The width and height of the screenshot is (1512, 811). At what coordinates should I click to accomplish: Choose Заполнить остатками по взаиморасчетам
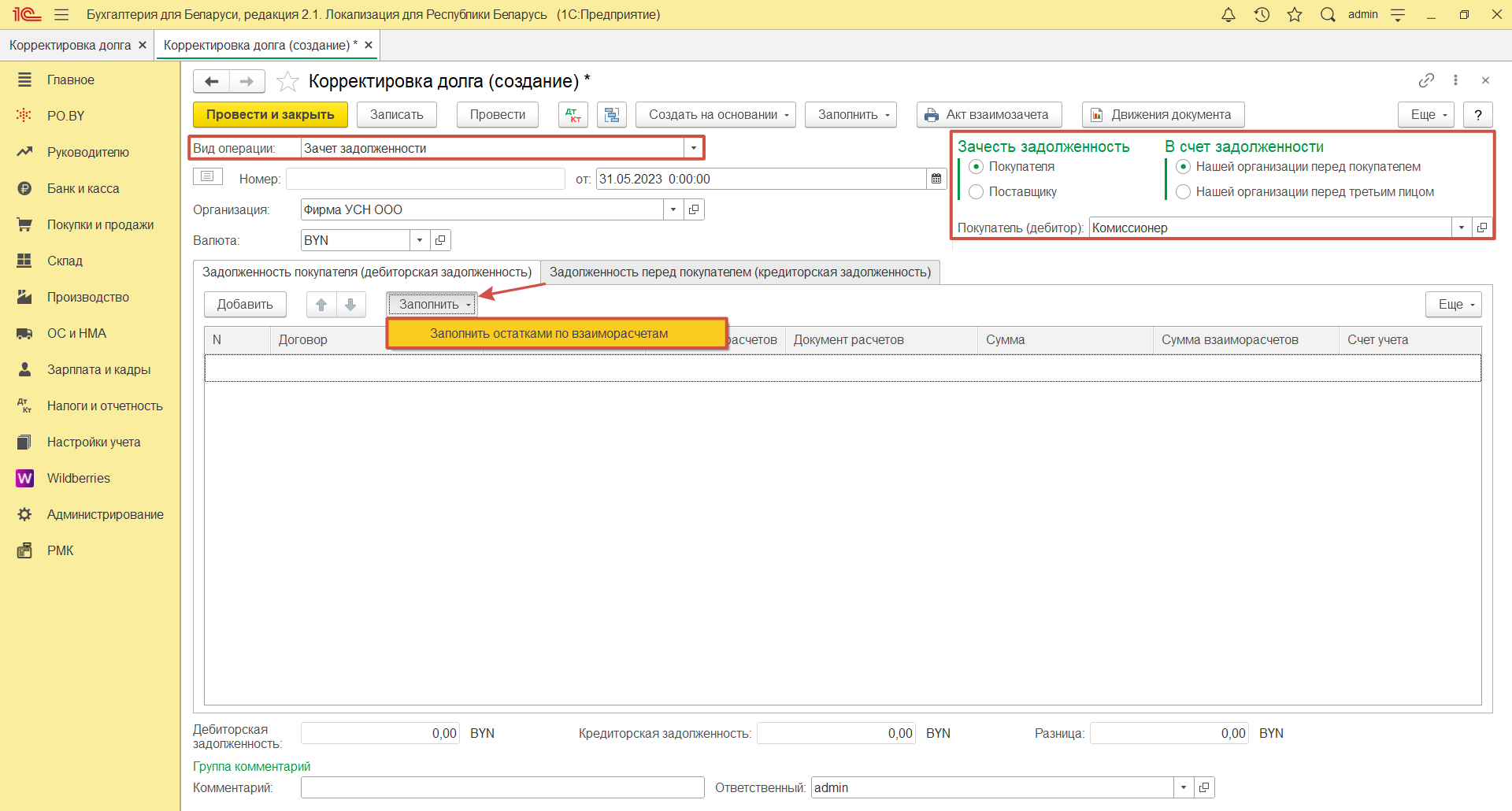tap(549, 333)
